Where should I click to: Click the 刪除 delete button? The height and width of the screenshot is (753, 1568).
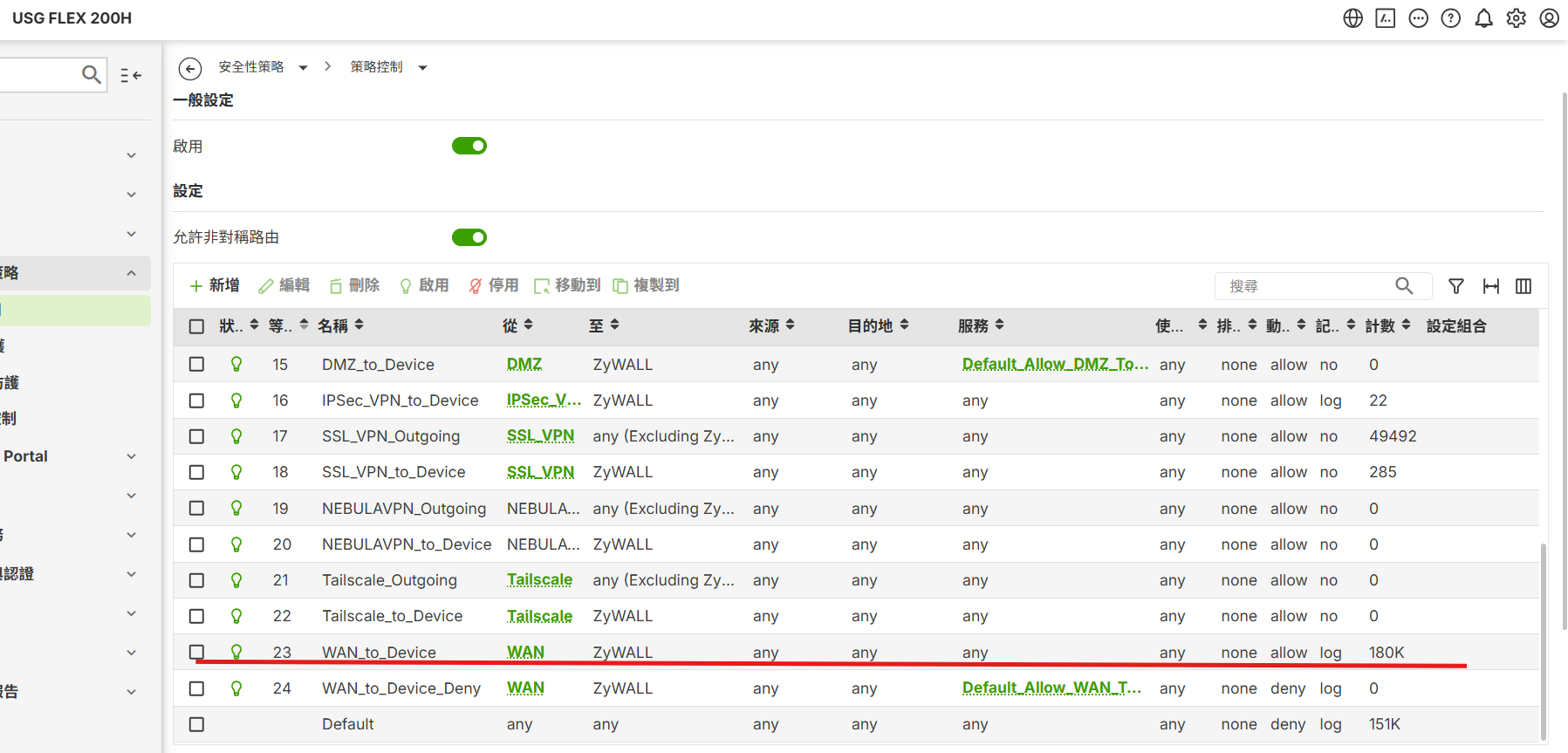pyautogui.click(x=354, y=285)
